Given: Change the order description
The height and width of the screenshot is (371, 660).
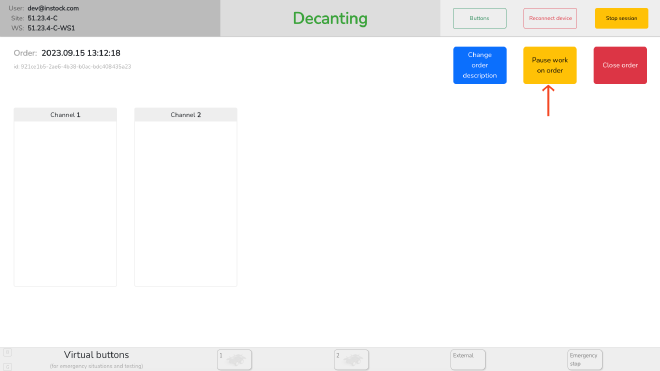Looking at the screenshot, I should tap(479, 65).
